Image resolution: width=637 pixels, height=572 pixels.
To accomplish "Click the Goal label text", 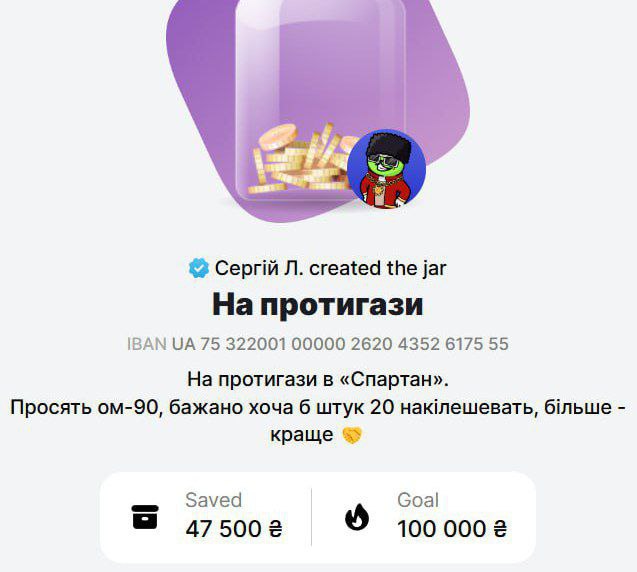I will point(418,500).
